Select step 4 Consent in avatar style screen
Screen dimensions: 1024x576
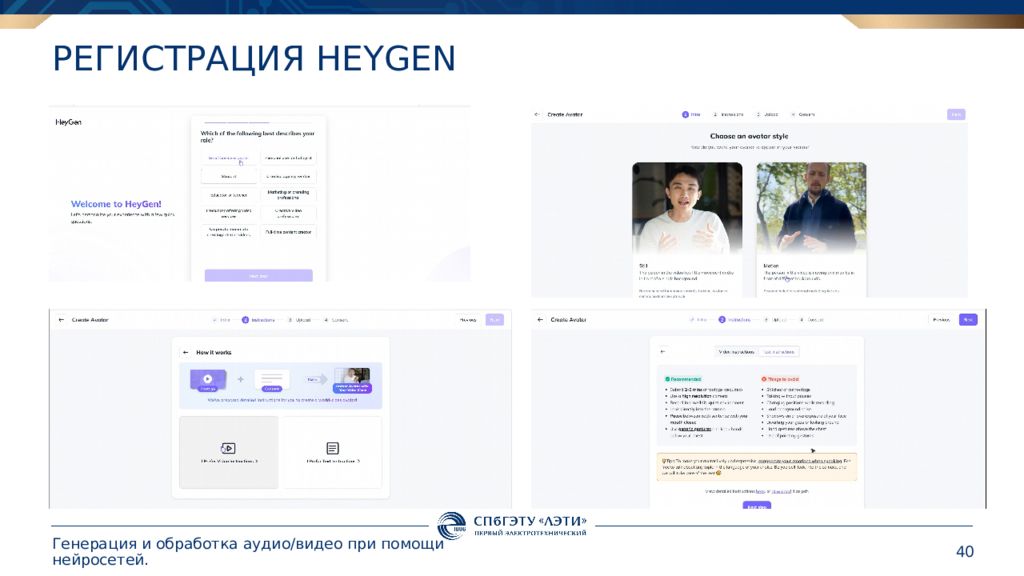point(803,114)
